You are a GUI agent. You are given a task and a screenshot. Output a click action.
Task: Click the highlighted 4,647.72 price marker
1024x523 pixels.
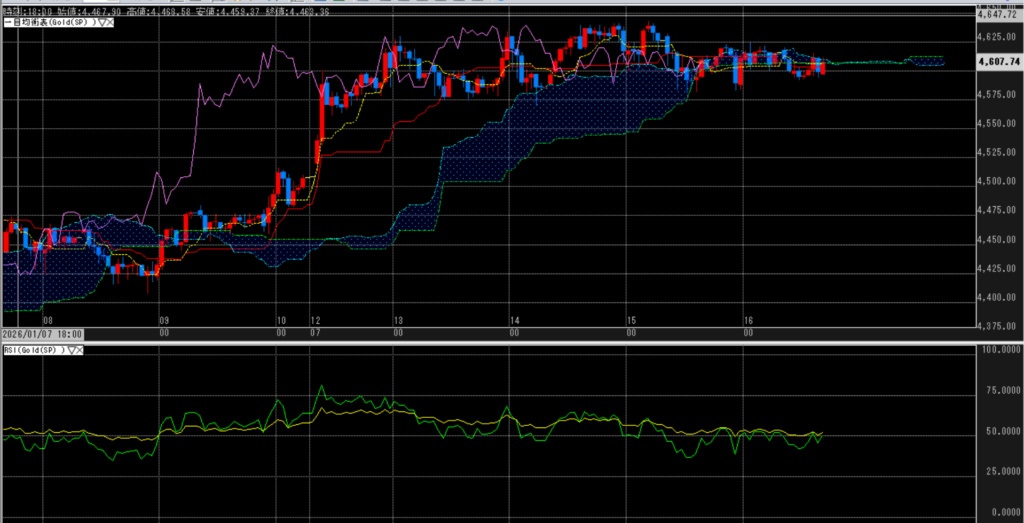tap(998, 15)
